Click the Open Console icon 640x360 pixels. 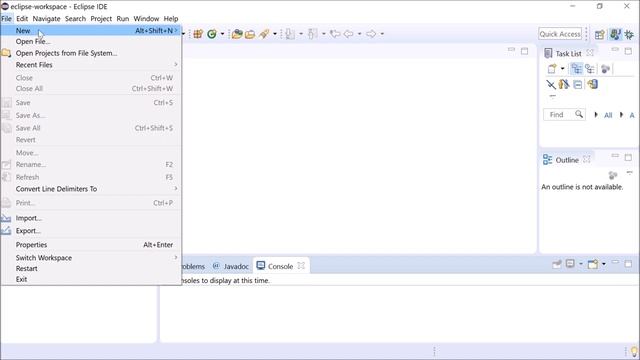(x=593, y=264)
